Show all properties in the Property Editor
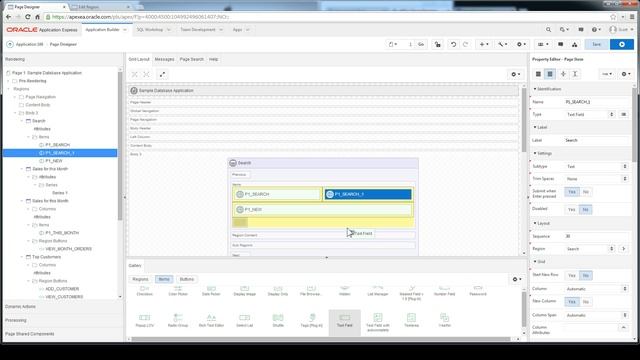The image size is (640, 360). pos(550,74)
